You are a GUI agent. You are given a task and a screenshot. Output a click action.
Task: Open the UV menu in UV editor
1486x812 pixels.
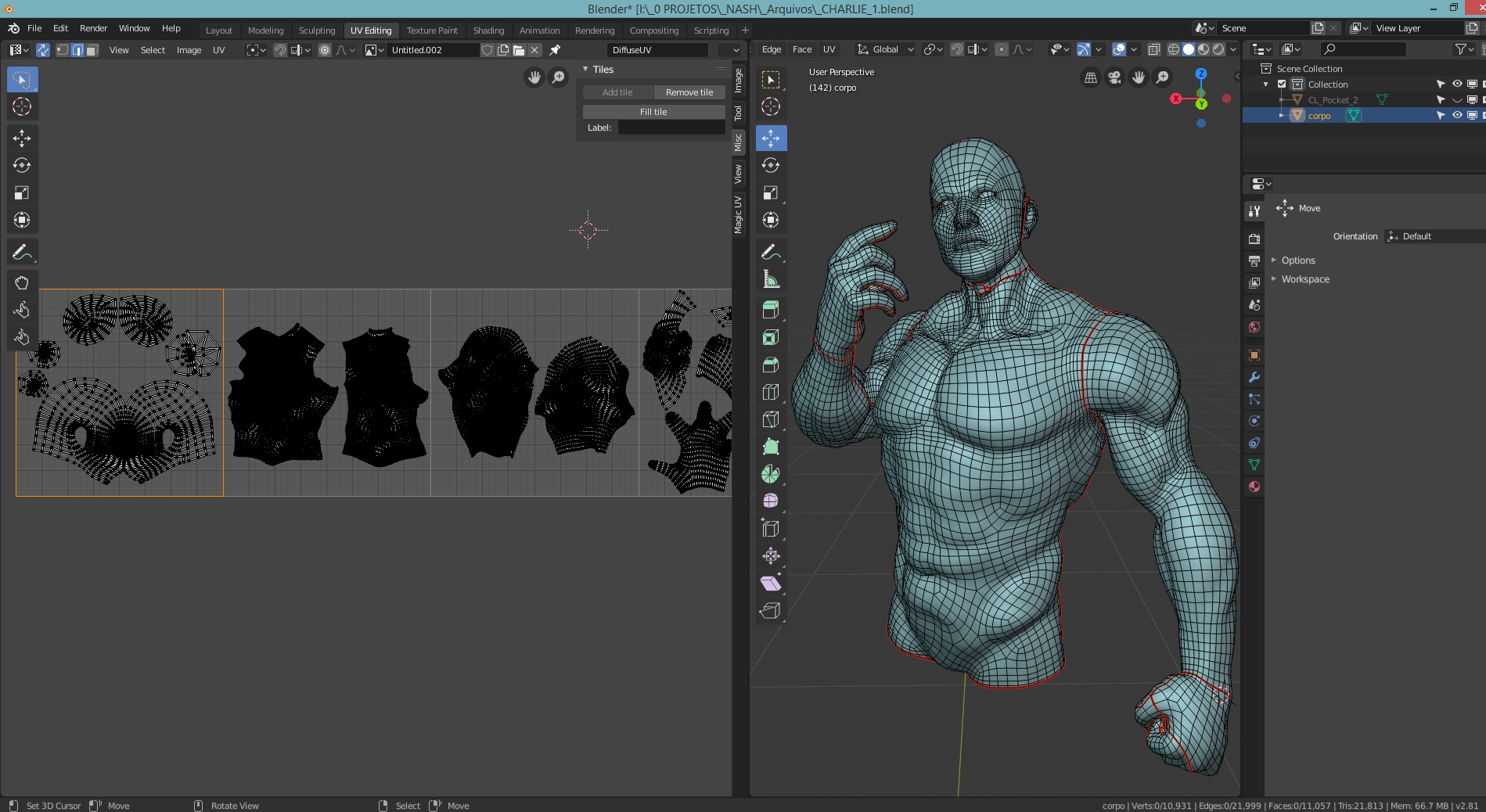pyautogui.click(x=218, y=50)
